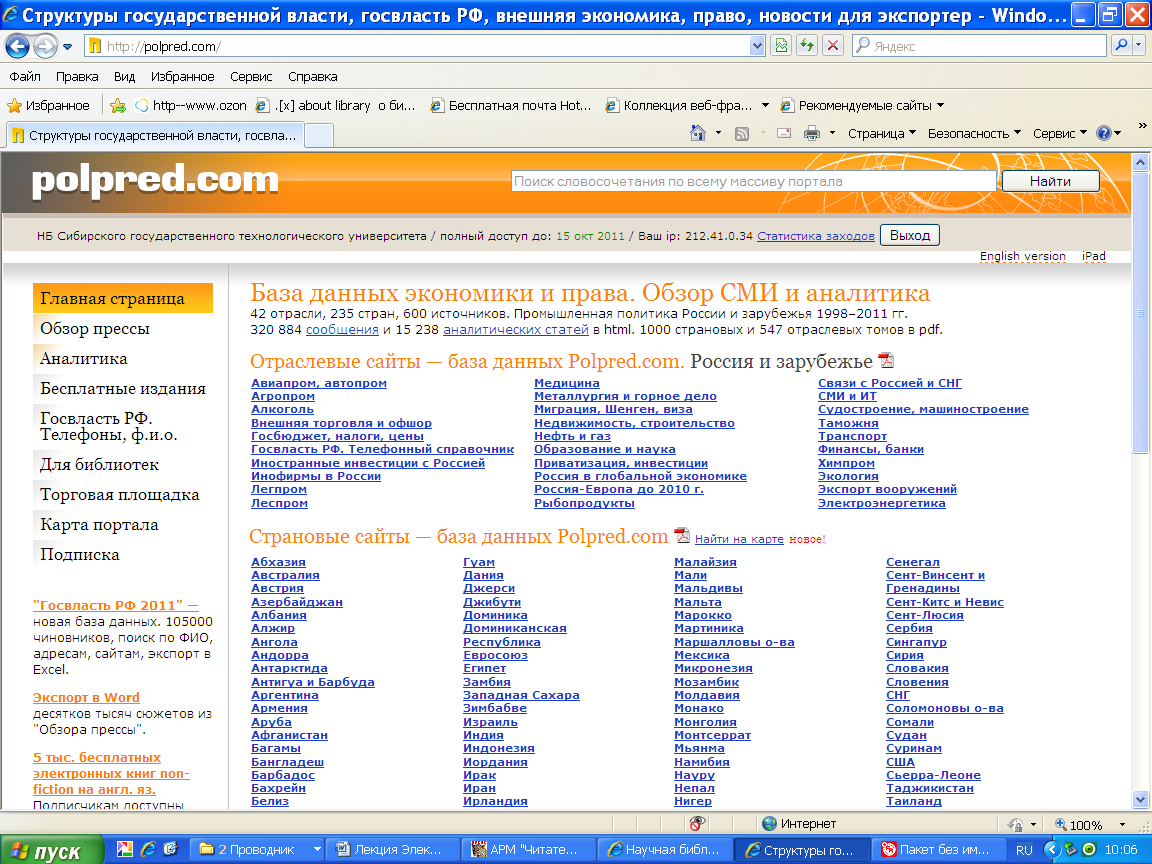Open the Сервис menu in menu bar

click(251, 76)
